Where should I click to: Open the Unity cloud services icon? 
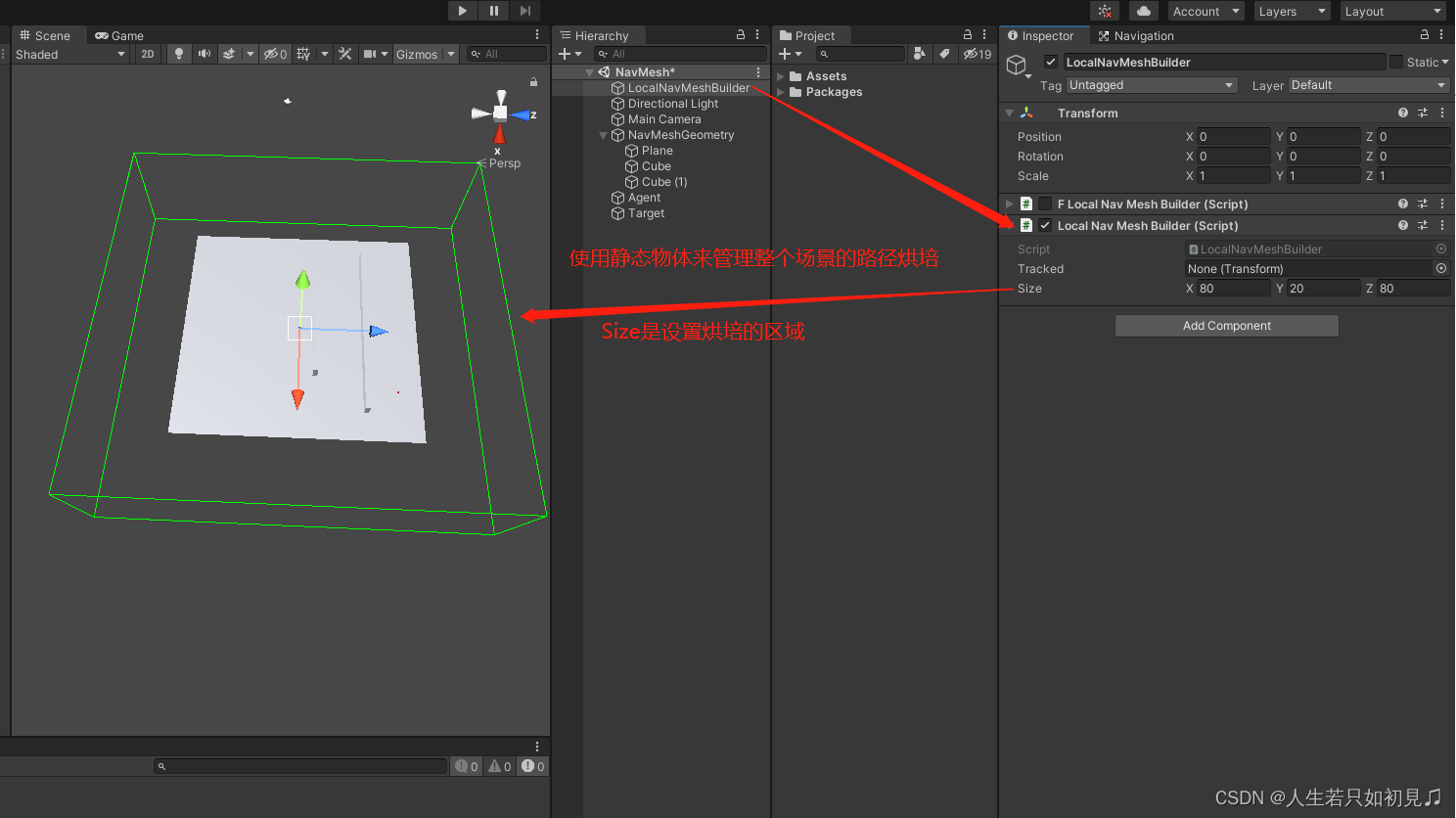tap(1144, 11)
